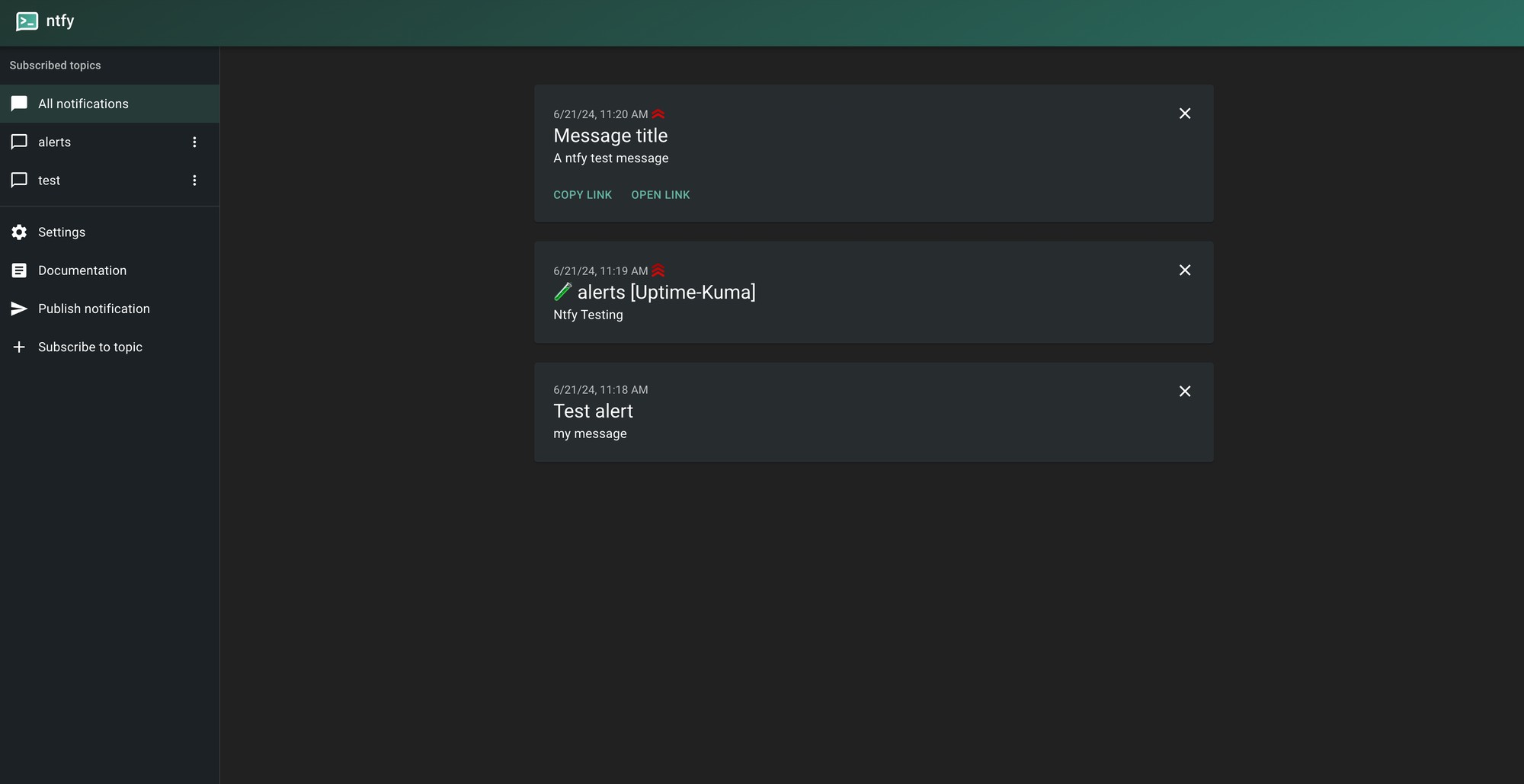Switch to the test topic view

click(x=49, y=180)
